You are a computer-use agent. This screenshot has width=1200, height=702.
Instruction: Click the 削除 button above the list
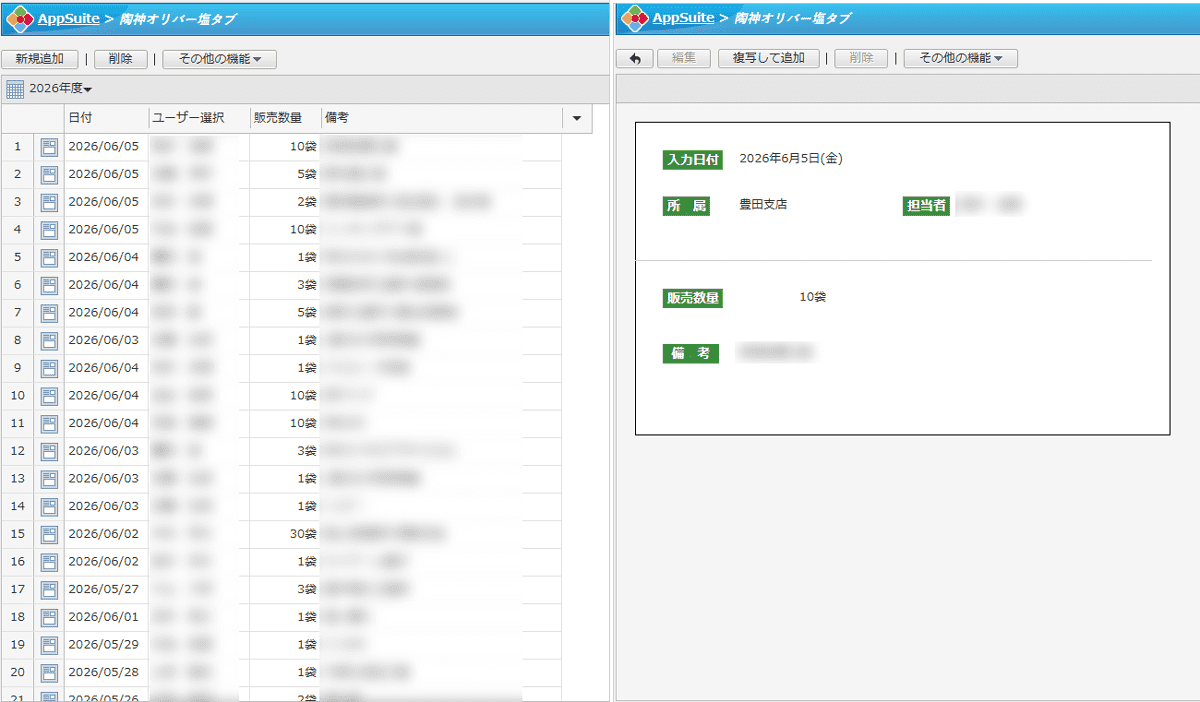coord(120,59)
